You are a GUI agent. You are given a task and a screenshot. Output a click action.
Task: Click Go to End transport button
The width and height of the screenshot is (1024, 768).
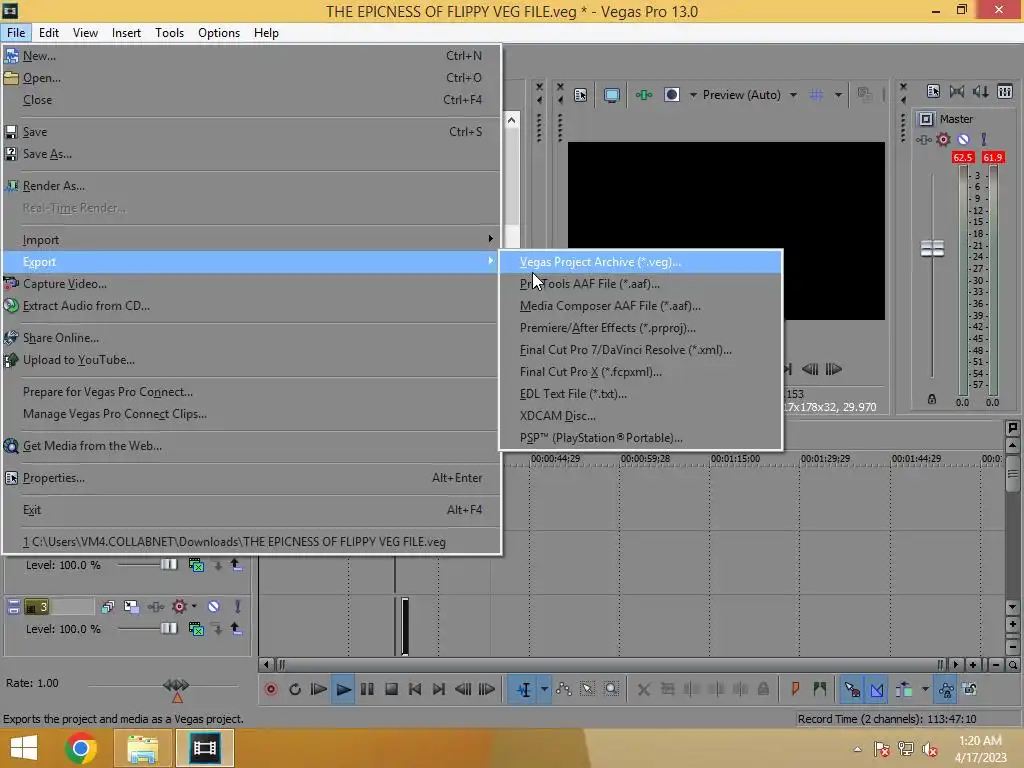click(439, 689)
